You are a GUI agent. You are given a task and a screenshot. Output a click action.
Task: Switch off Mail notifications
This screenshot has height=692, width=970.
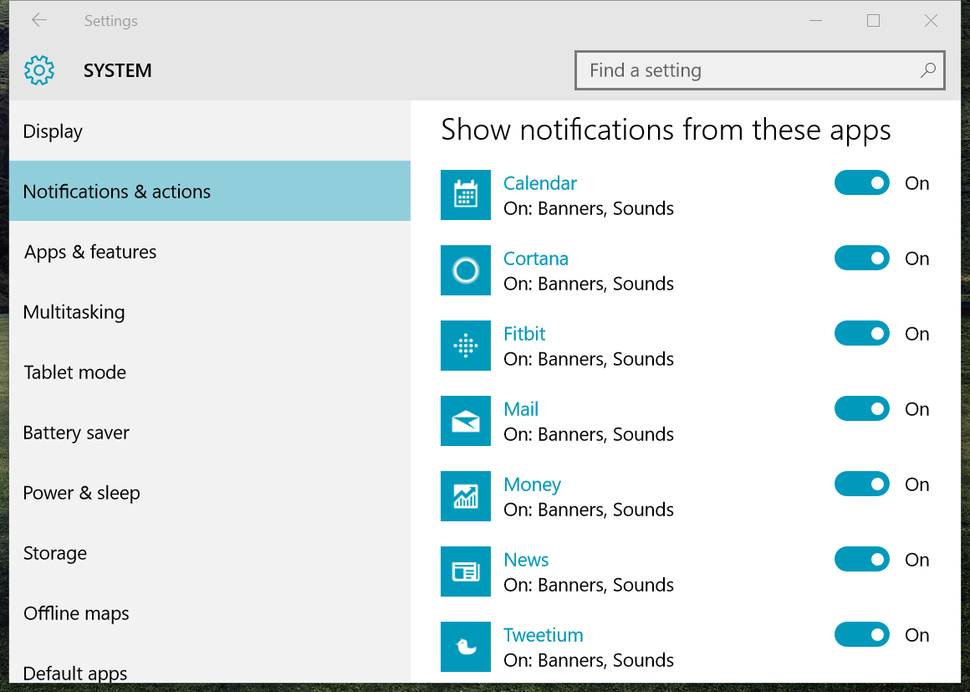click(861, 408)
